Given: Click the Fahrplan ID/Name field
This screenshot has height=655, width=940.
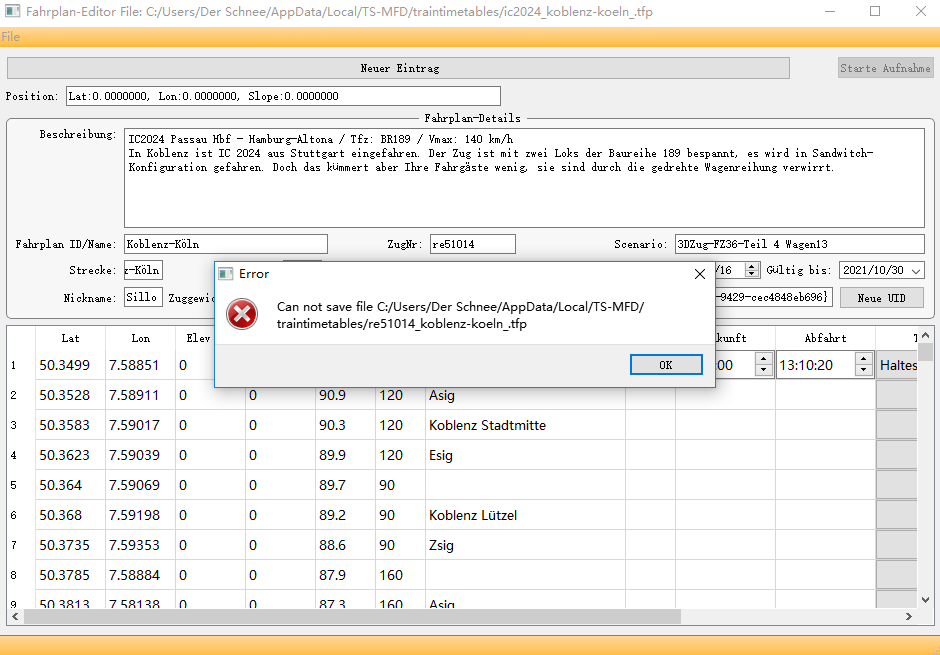Looking at the screenshot, I should (225, 244).
